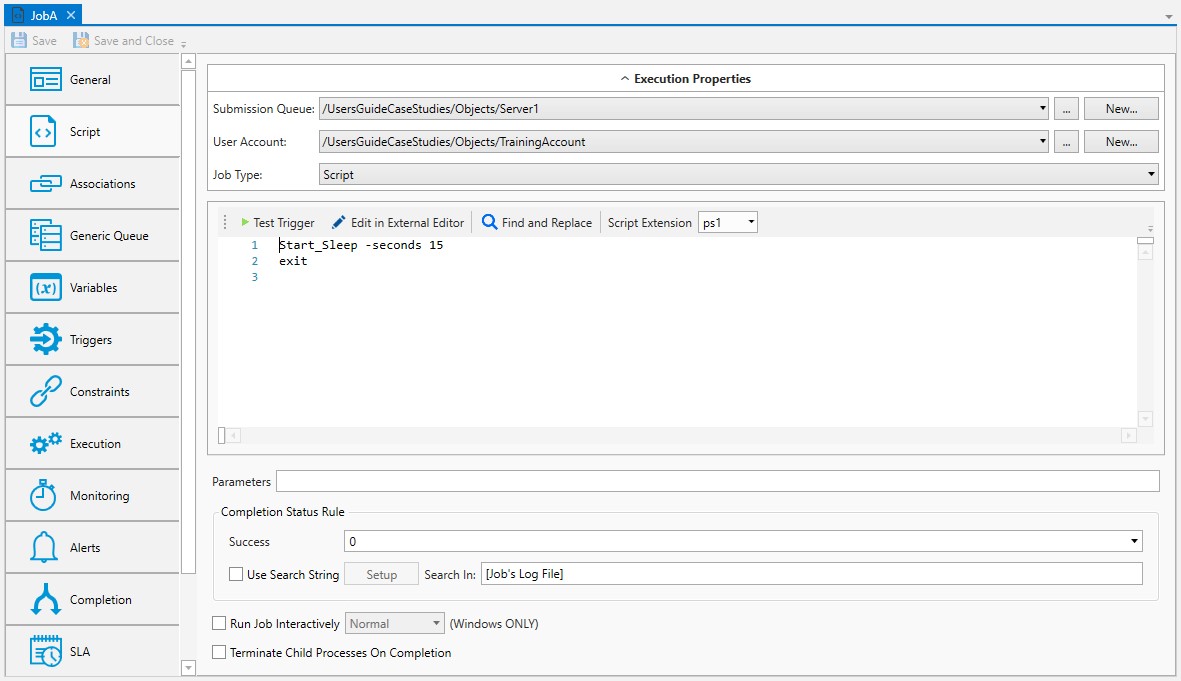The image size is (1181, 681).
Task: Open the Completion tab
Action: pyautogui.click(x=92, y=600)
